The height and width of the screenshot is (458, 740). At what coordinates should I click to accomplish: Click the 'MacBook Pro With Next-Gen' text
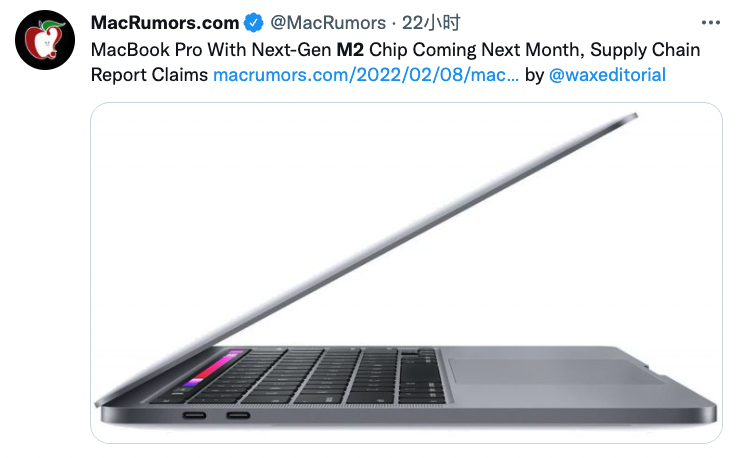pos(211,50)
